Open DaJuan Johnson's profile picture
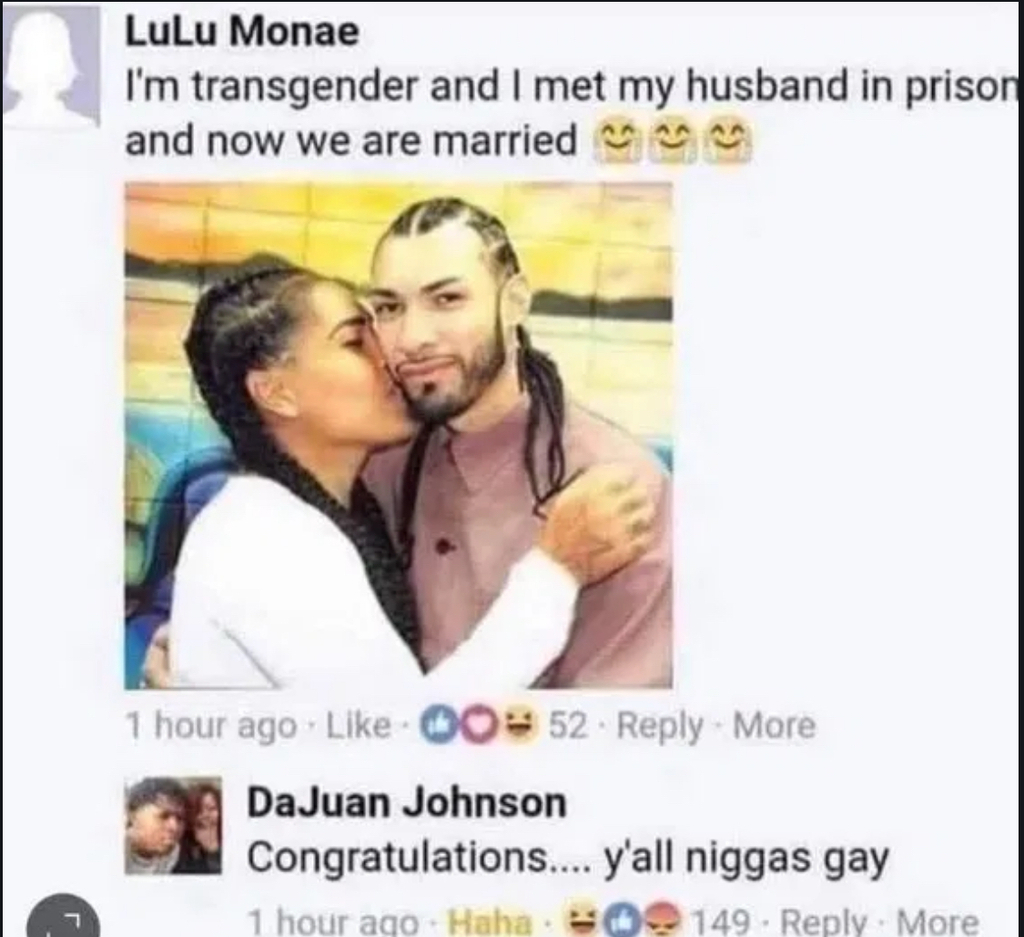The image size is (1024, 937). 173,825
